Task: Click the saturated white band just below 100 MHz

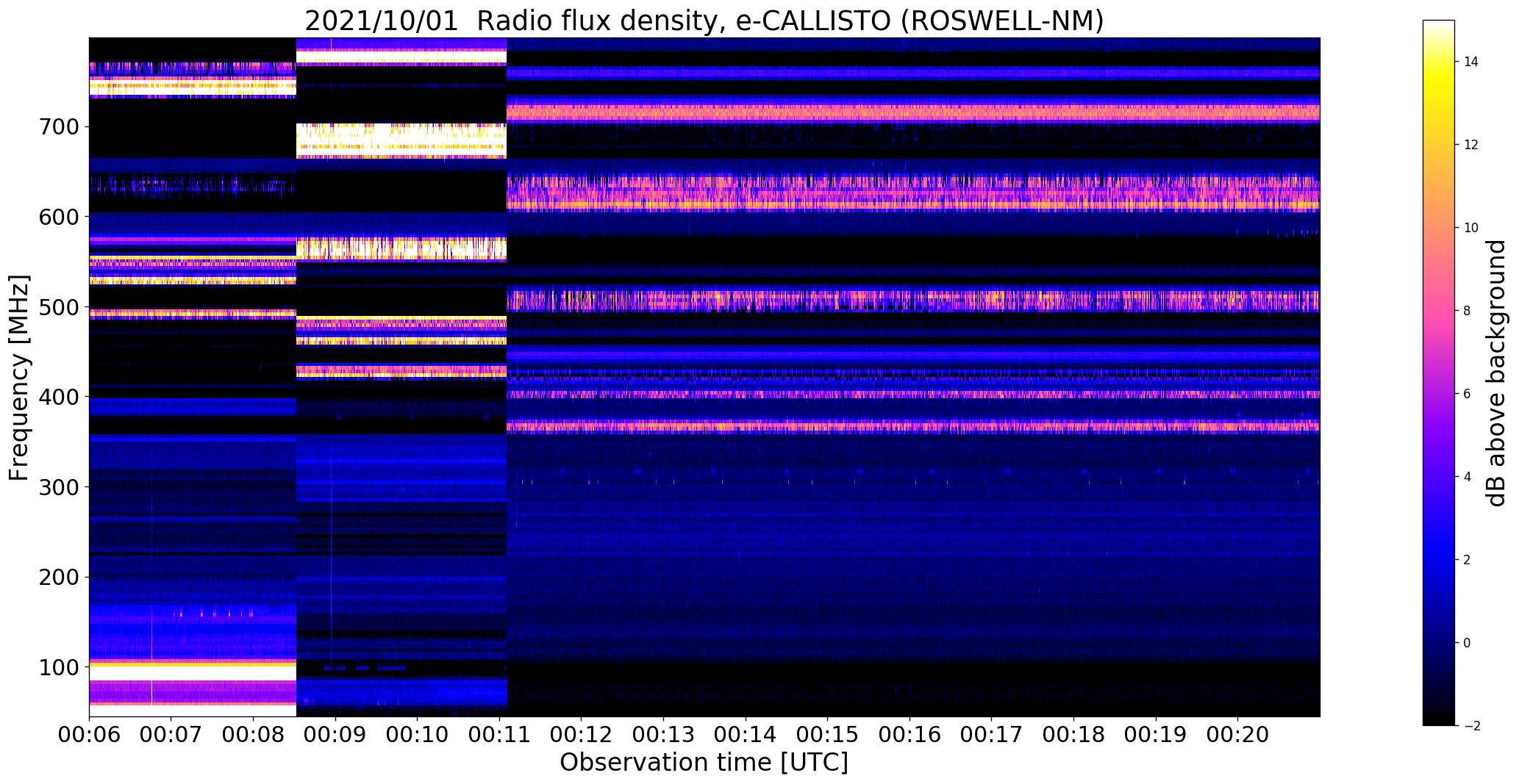Action: pos(193,673)
